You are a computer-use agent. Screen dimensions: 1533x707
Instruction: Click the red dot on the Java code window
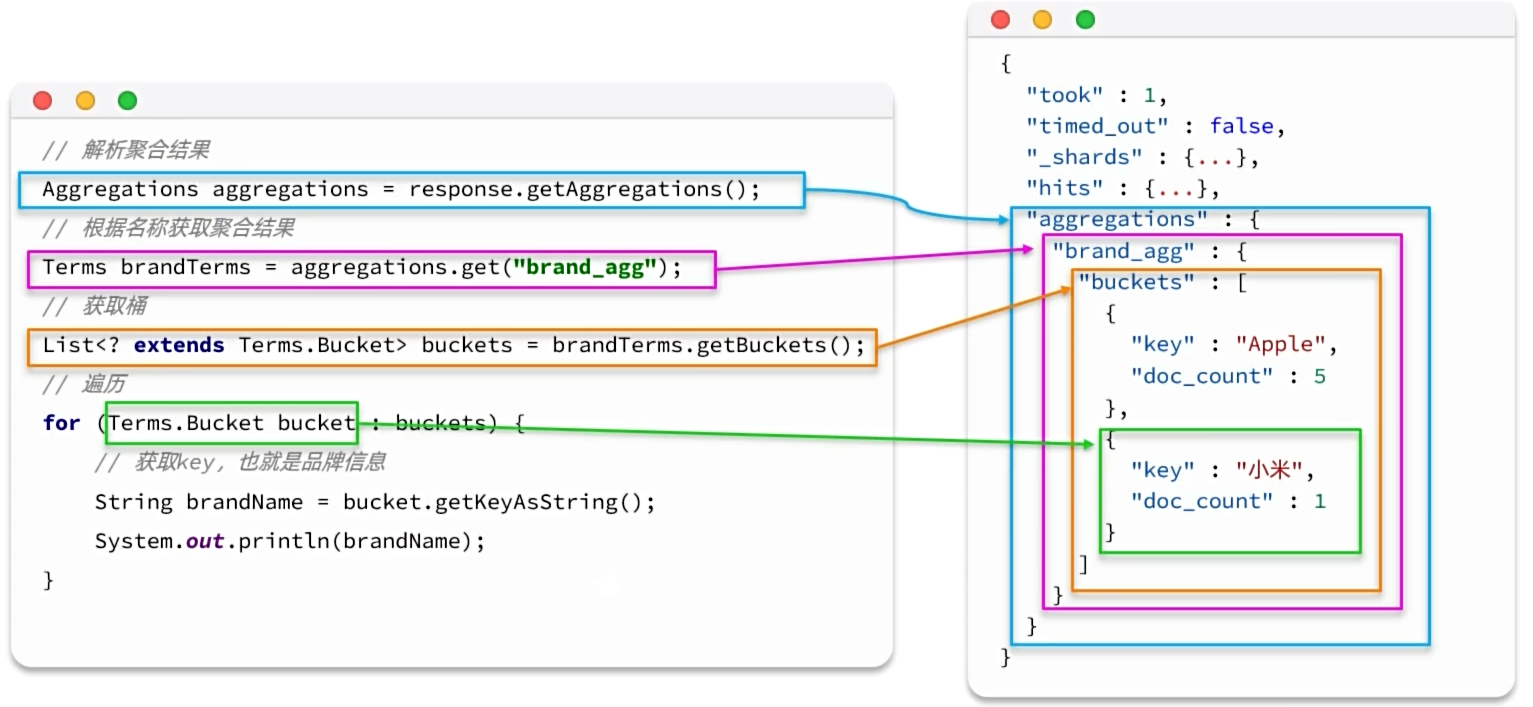point(42,101)
